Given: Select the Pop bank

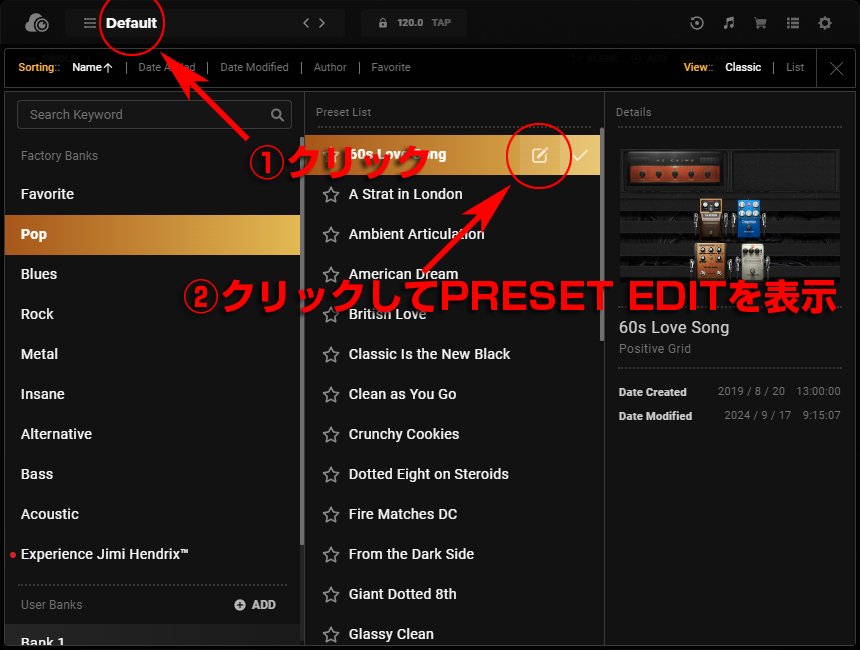Looking at the screenshot, I should point(152,235).
